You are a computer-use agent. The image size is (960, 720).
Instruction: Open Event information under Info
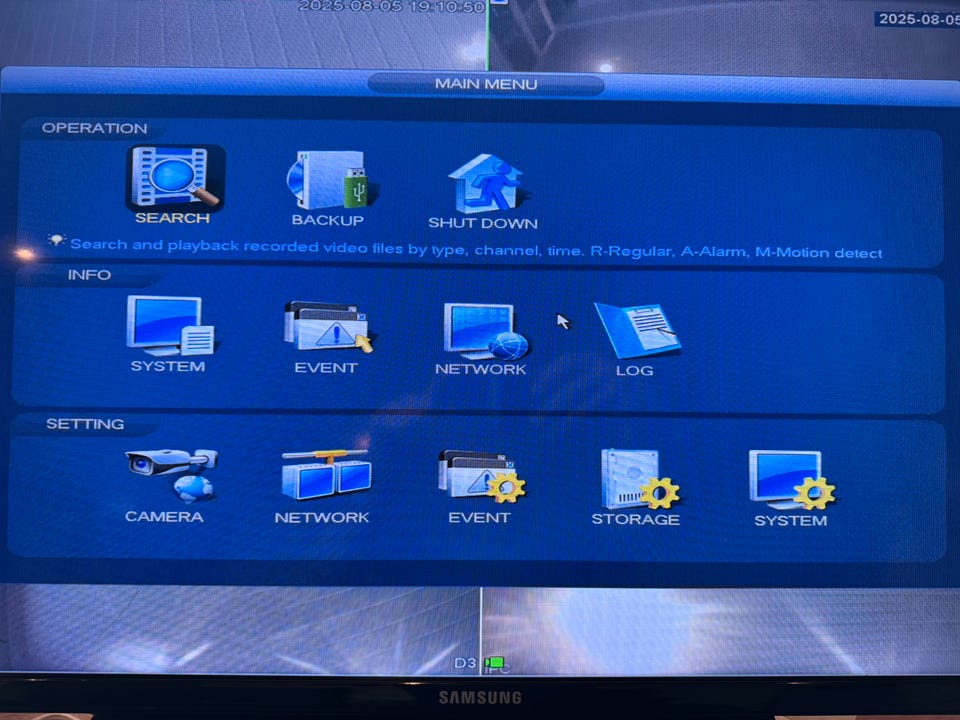[328, 327]
